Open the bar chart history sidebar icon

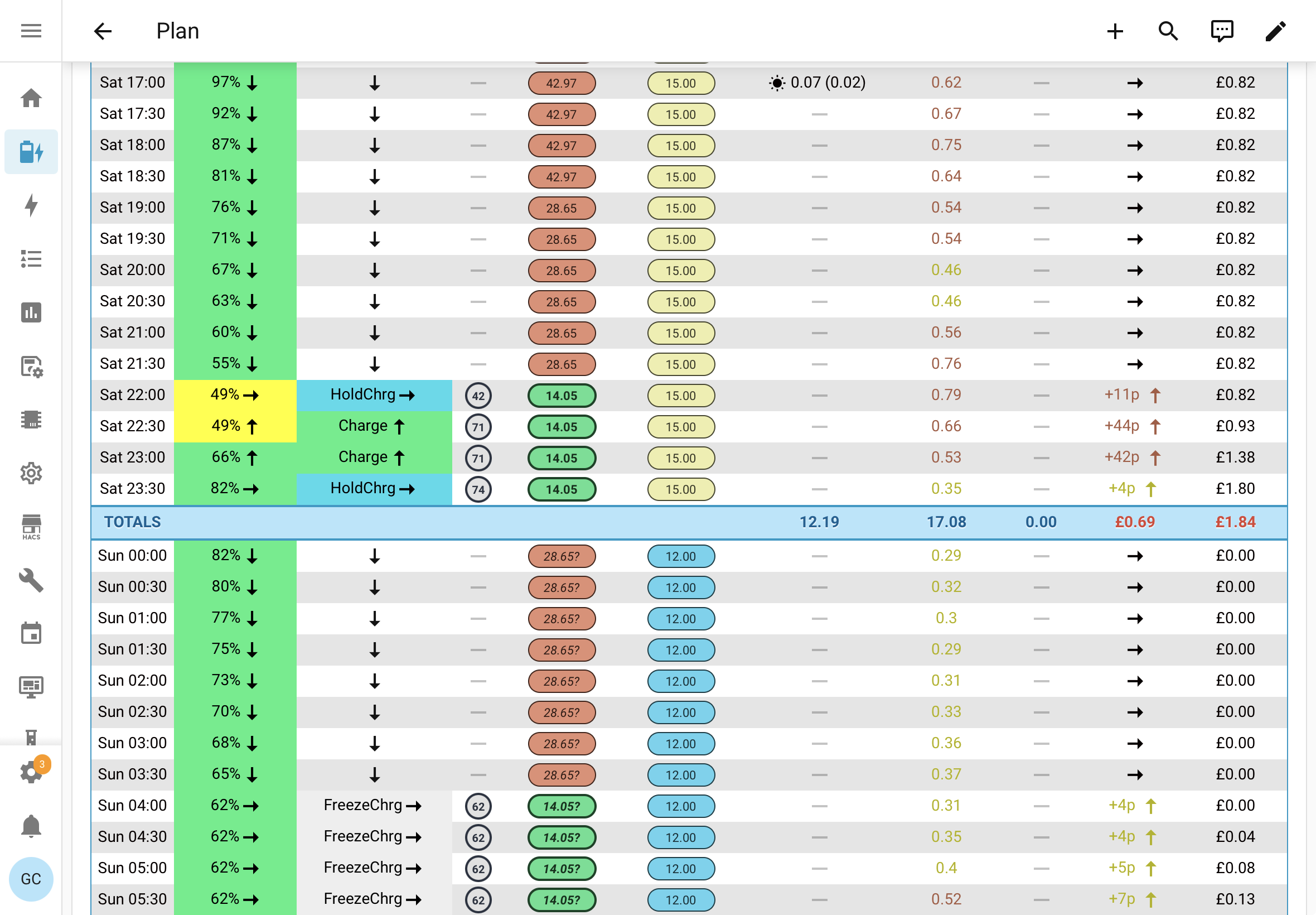click(31, 312)
